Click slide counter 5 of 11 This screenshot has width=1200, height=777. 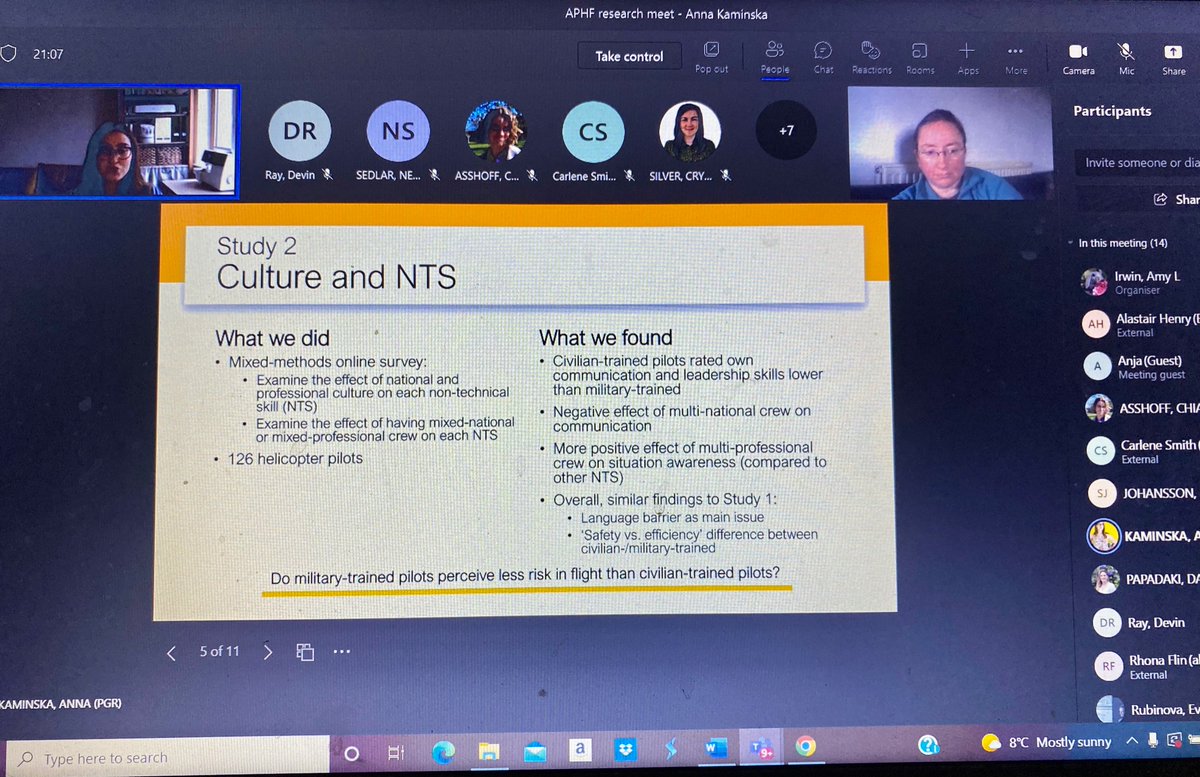coord(219,651)
